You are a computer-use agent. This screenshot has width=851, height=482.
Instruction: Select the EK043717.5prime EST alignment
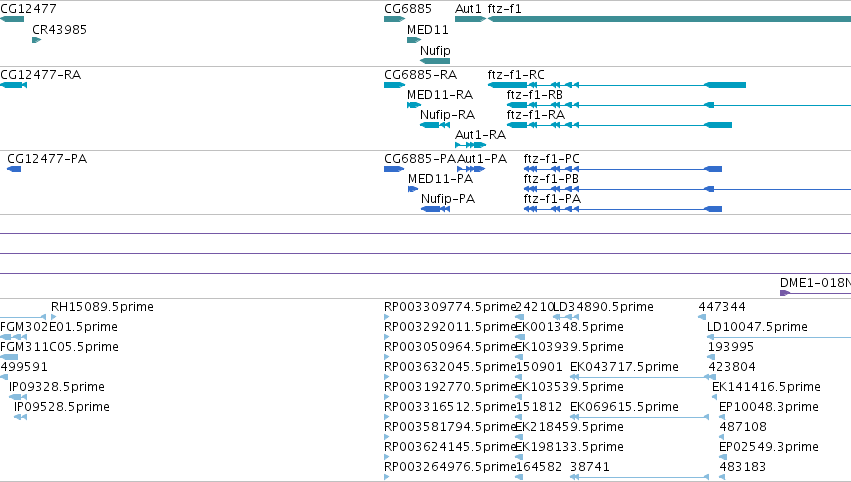coord(639,377)
